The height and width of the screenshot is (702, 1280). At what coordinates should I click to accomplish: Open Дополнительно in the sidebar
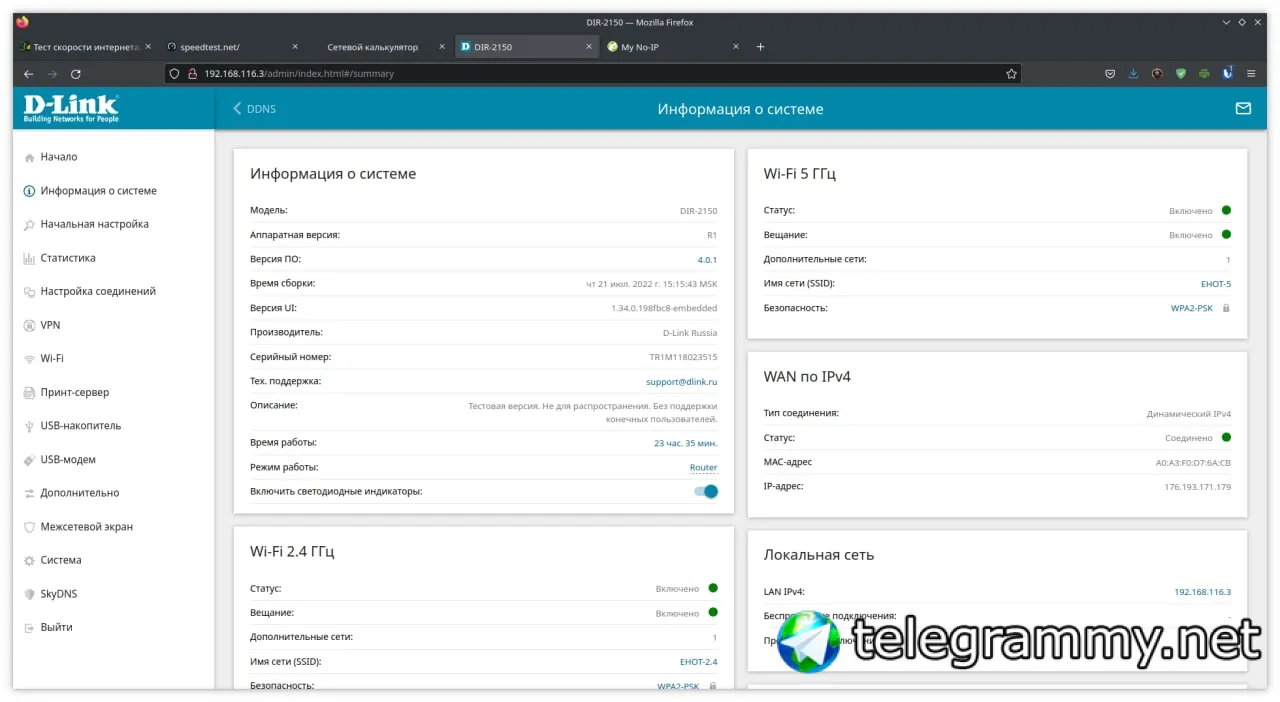coord(79,493)
